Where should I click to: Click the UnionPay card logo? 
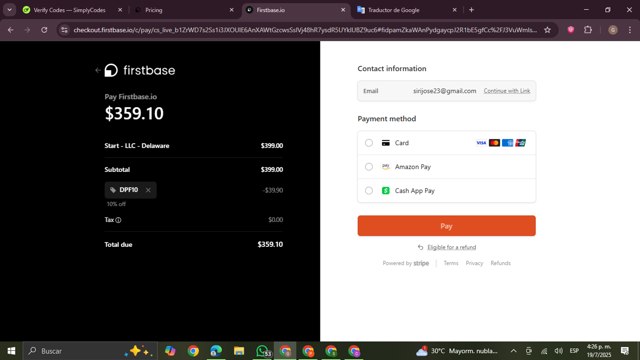[520, 143]
